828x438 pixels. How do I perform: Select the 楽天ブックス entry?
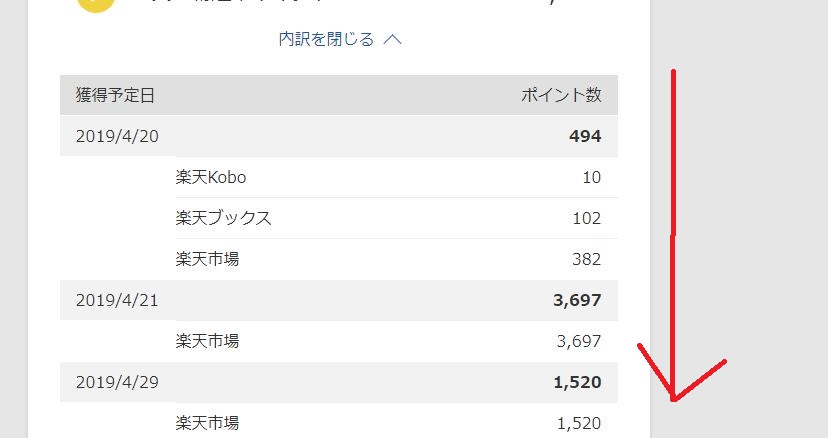223,218
